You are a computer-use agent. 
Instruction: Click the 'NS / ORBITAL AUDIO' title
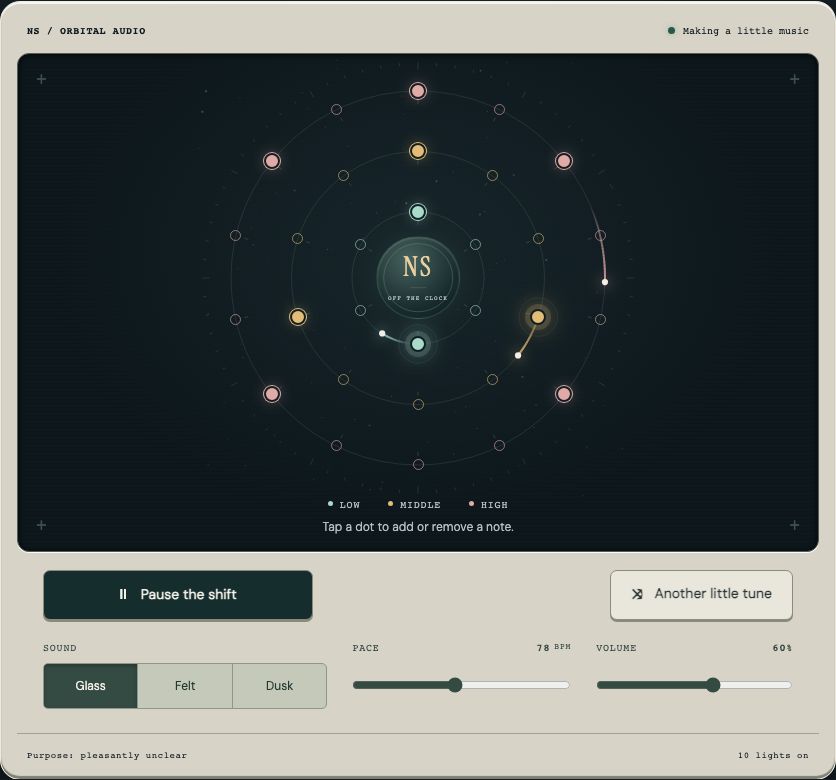86,31
